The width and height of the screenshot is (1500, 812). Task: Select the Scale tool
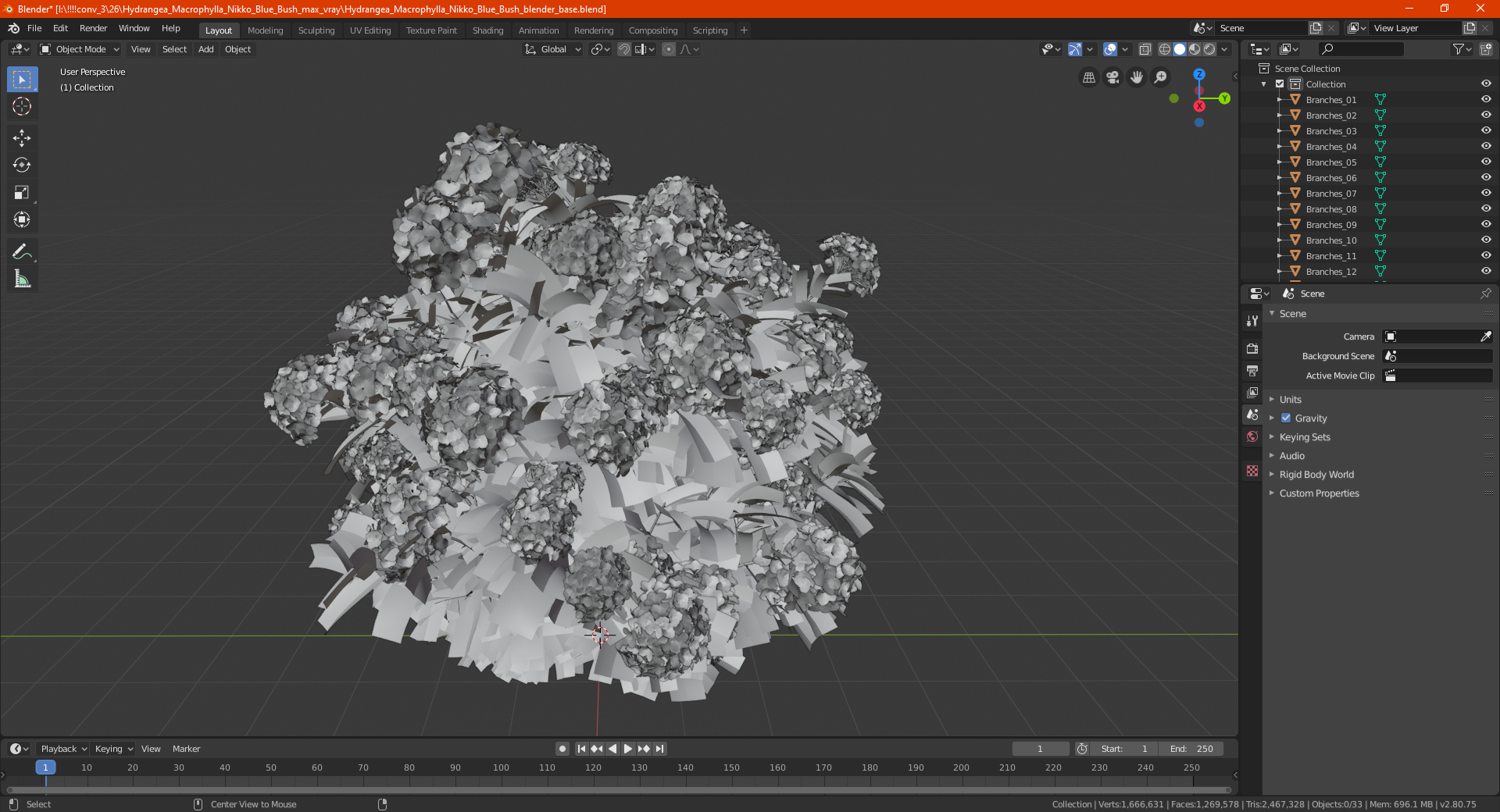[22, 193]
